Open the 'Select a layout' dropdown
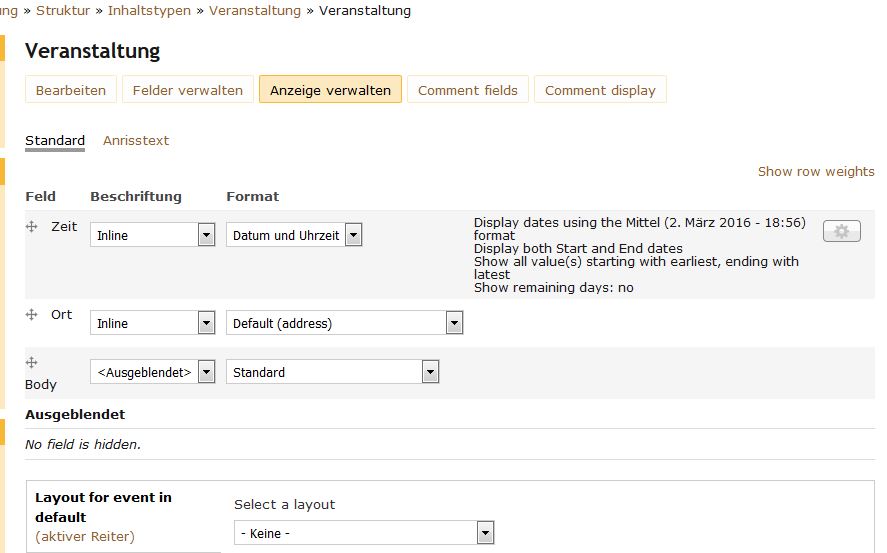This screenshot has width=887, height=553. (364, 533)
